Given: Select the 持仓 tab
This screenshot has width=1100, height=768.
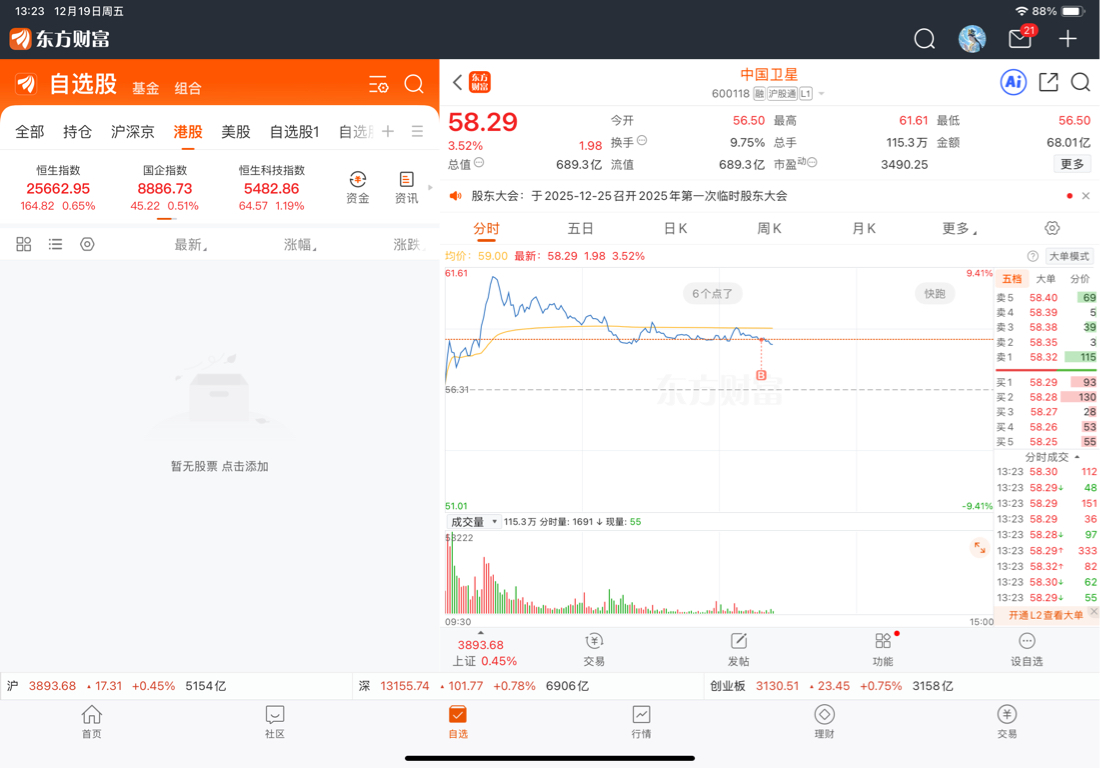Looking at the screenshot, I should [x=77, y=132].
